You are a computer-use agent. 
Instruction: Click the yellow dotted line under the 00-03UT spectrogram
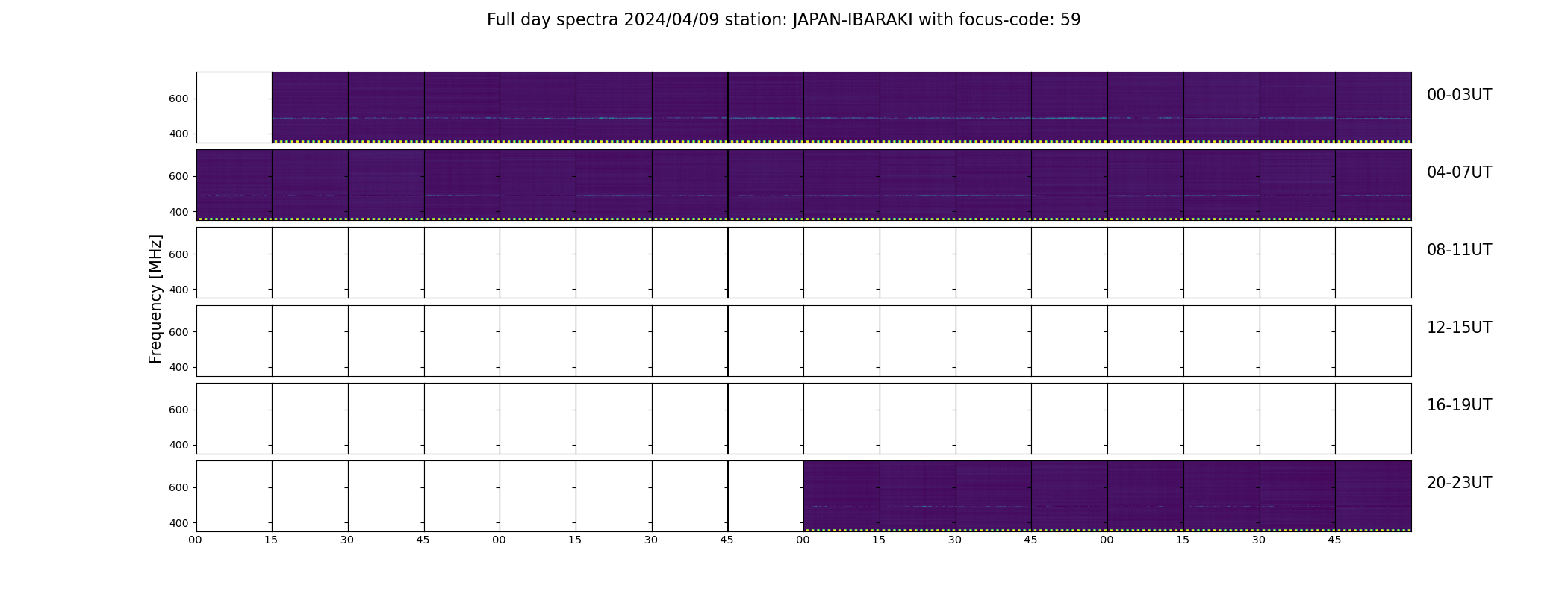tap(841, 141)
